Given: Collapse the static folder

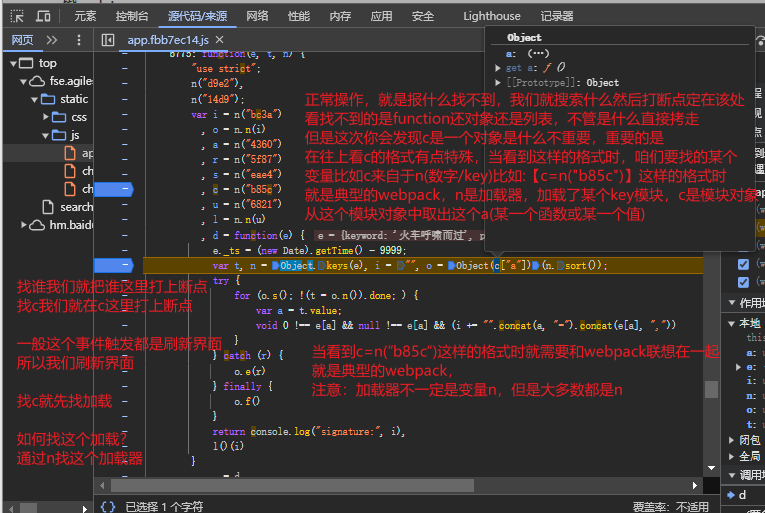Looking at the screenshot, I should point(35,100).
